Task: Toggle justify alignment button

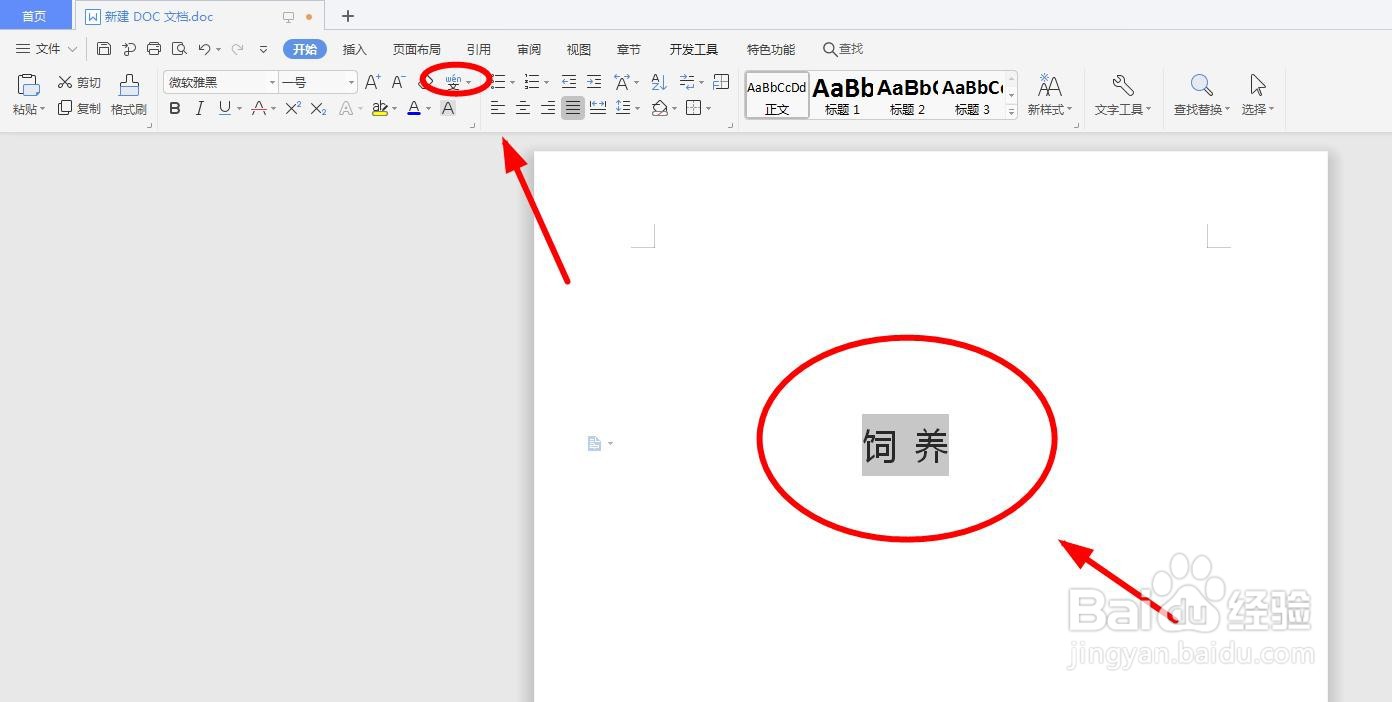Action: (572, 108)
